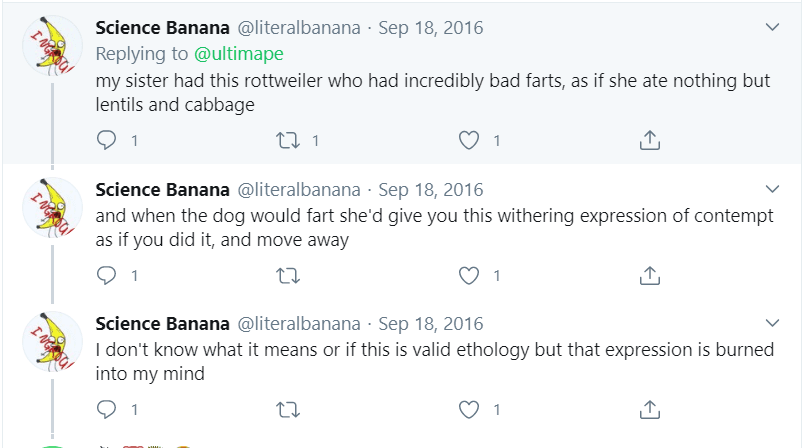Reply to the valid ethology tweet
Image resolution: width=805 pixels, height=448 pixels.
[106, 409]
